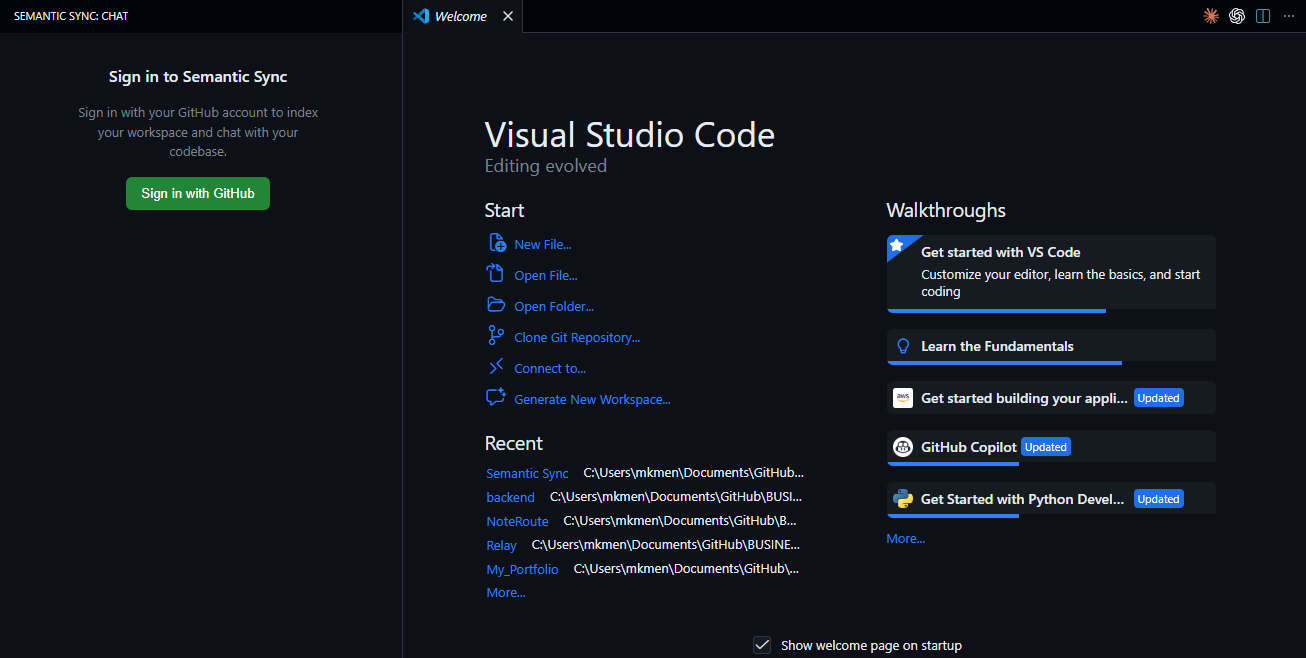
Task: Click the path text beside Relay
Action: 666,545
